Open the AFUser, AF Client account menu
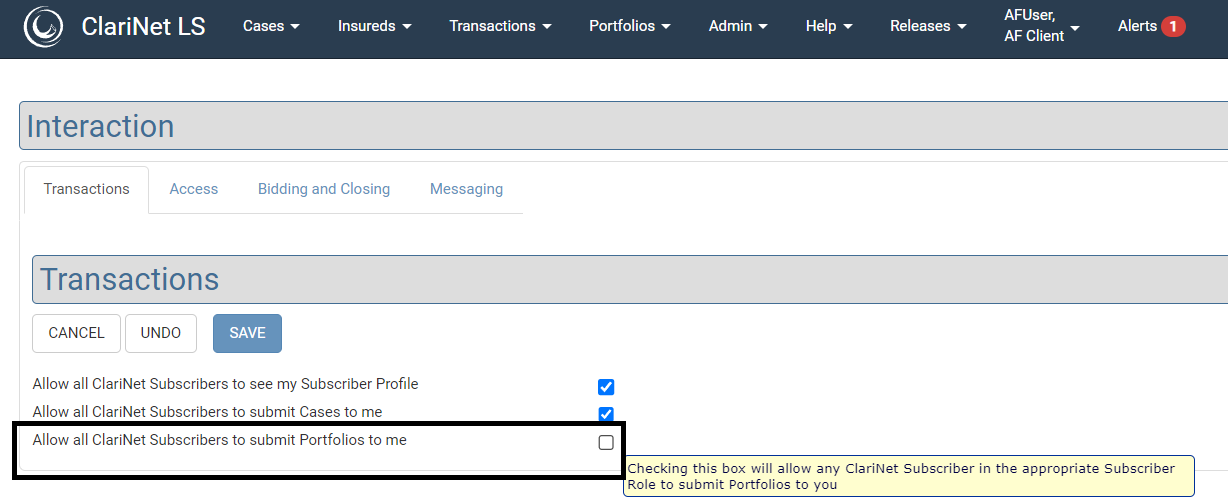Image resolution: width=1228 pixels, height=503 pixels. pos(1041,26)
